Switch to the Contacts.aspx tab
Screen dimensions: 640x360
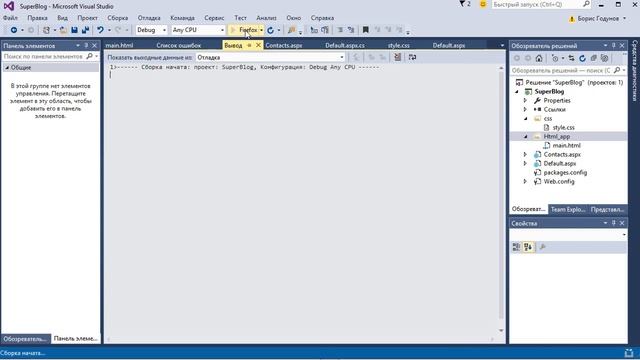(x=284, y=45)
